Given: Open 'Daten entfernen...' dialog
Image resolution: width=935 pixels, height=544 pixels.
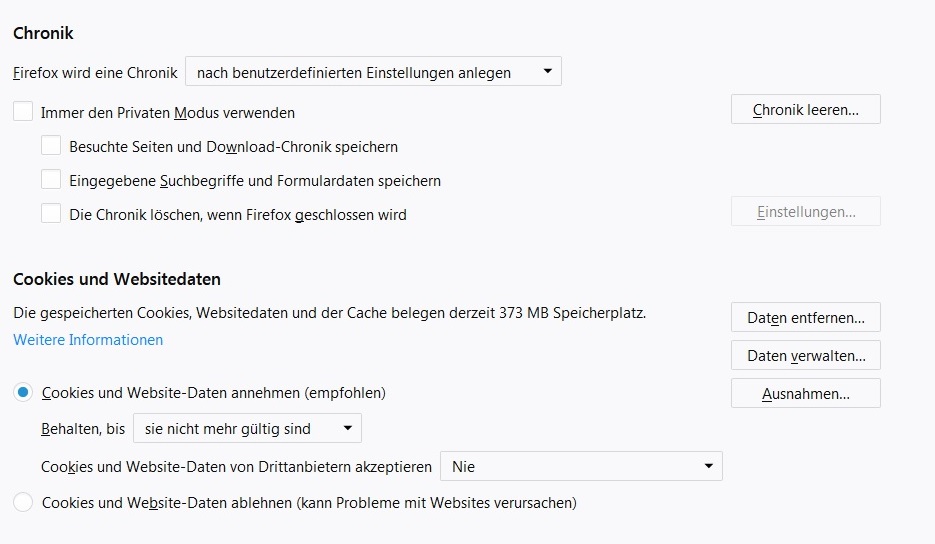Looking at the screenshot, I should click(x=806, y=317).
